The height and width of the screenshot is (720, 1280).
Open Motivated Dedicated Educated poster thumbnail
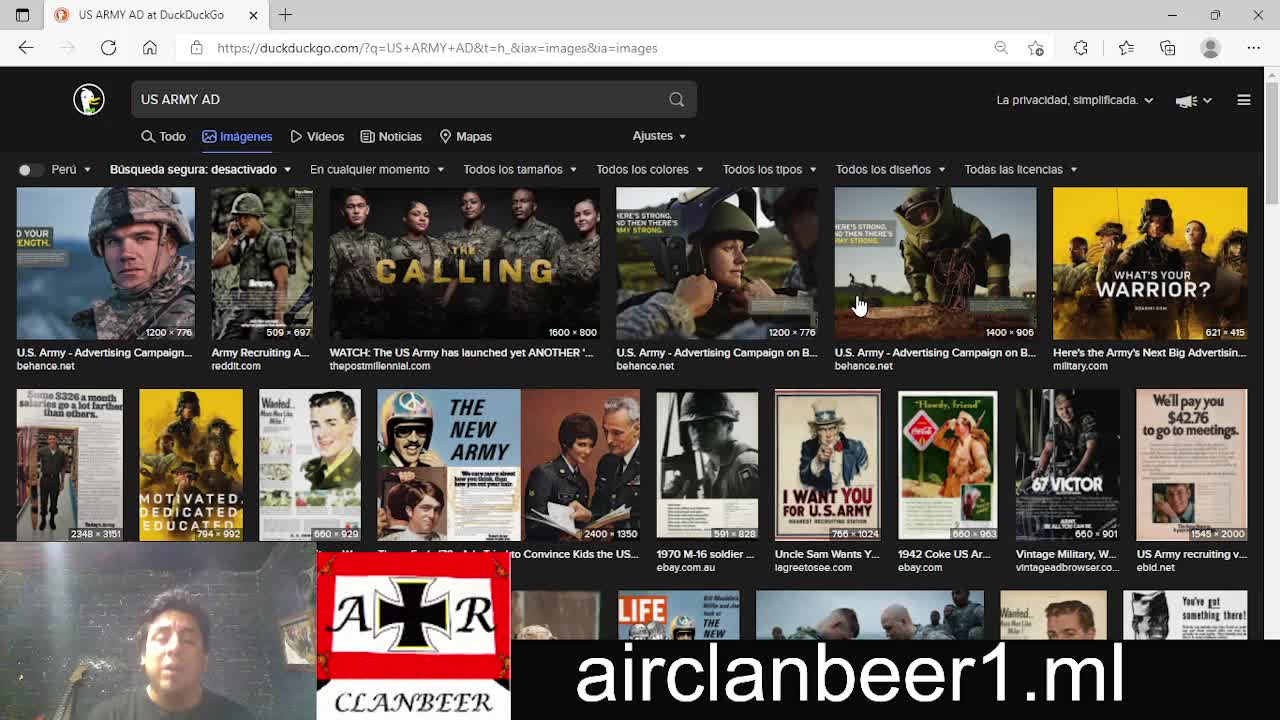(190, 465)
